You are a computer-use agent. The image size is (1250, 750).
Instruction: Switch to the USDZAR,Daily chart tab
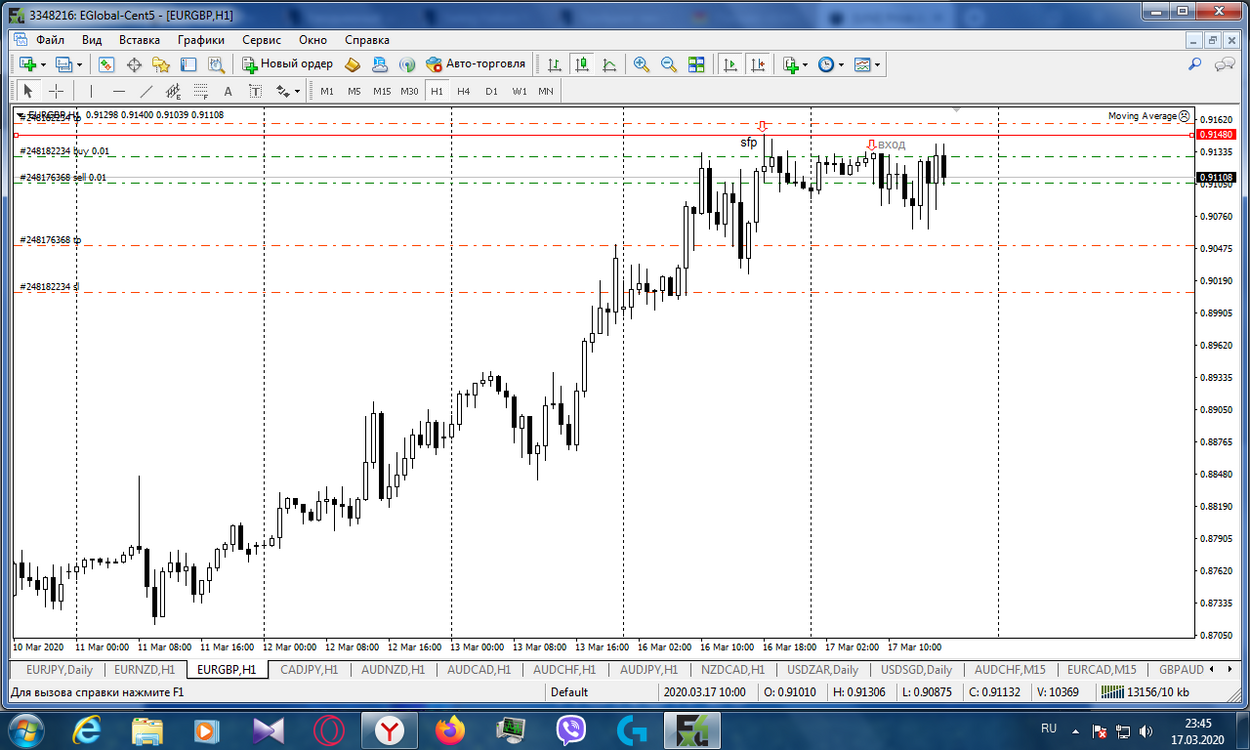(823, 669)
